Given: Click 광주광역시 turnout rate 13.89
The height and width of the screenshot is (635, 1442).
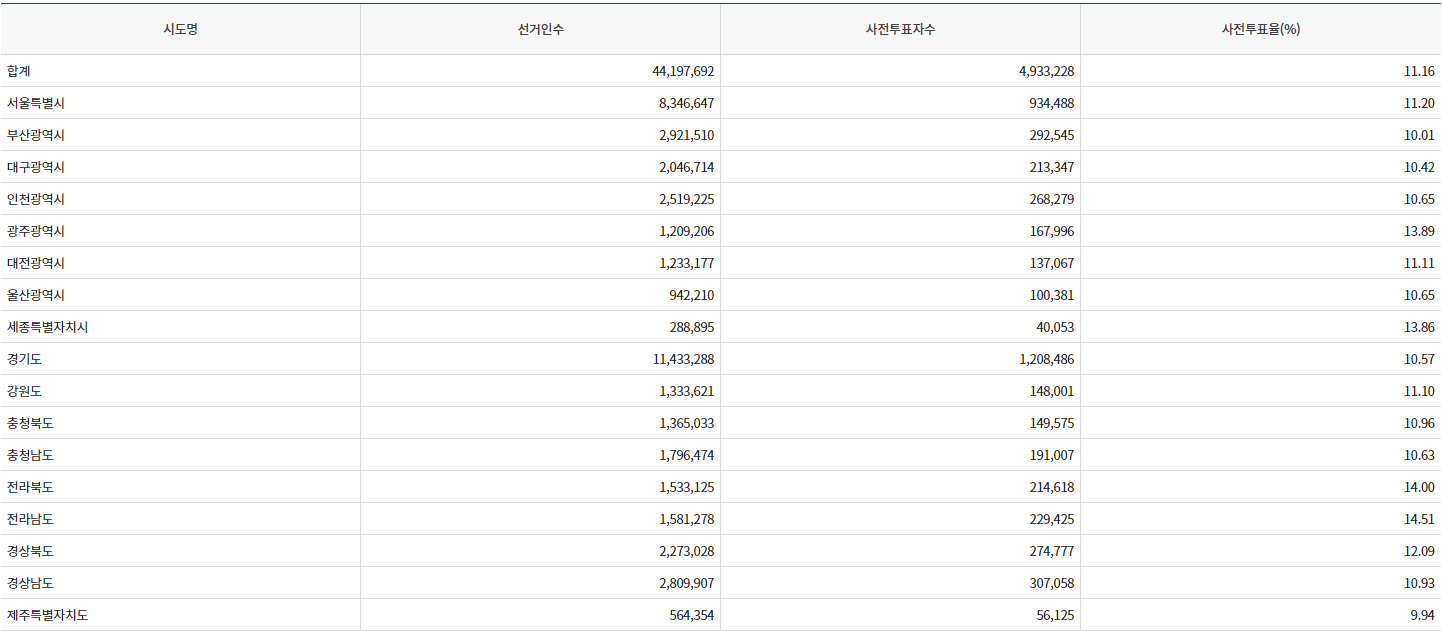Looking at the screenshot, I should pos(1419,231).
